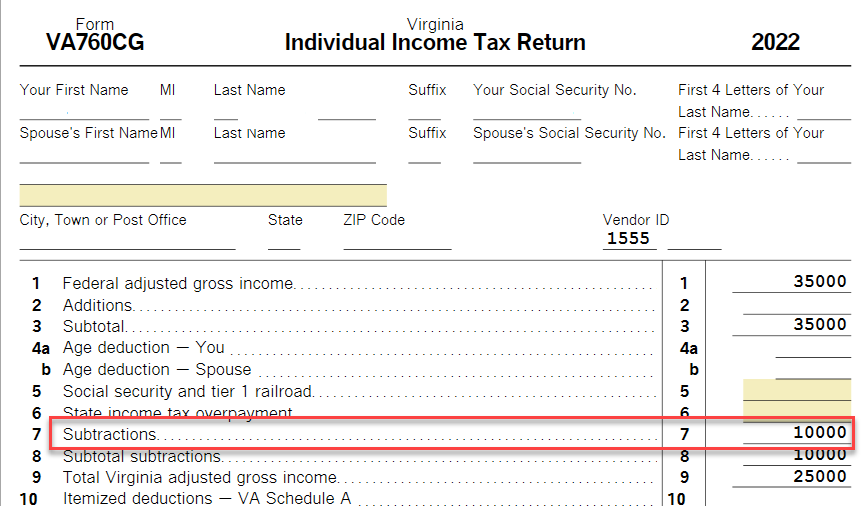Click the your Suffix field in first row

[x=424, y=111]
